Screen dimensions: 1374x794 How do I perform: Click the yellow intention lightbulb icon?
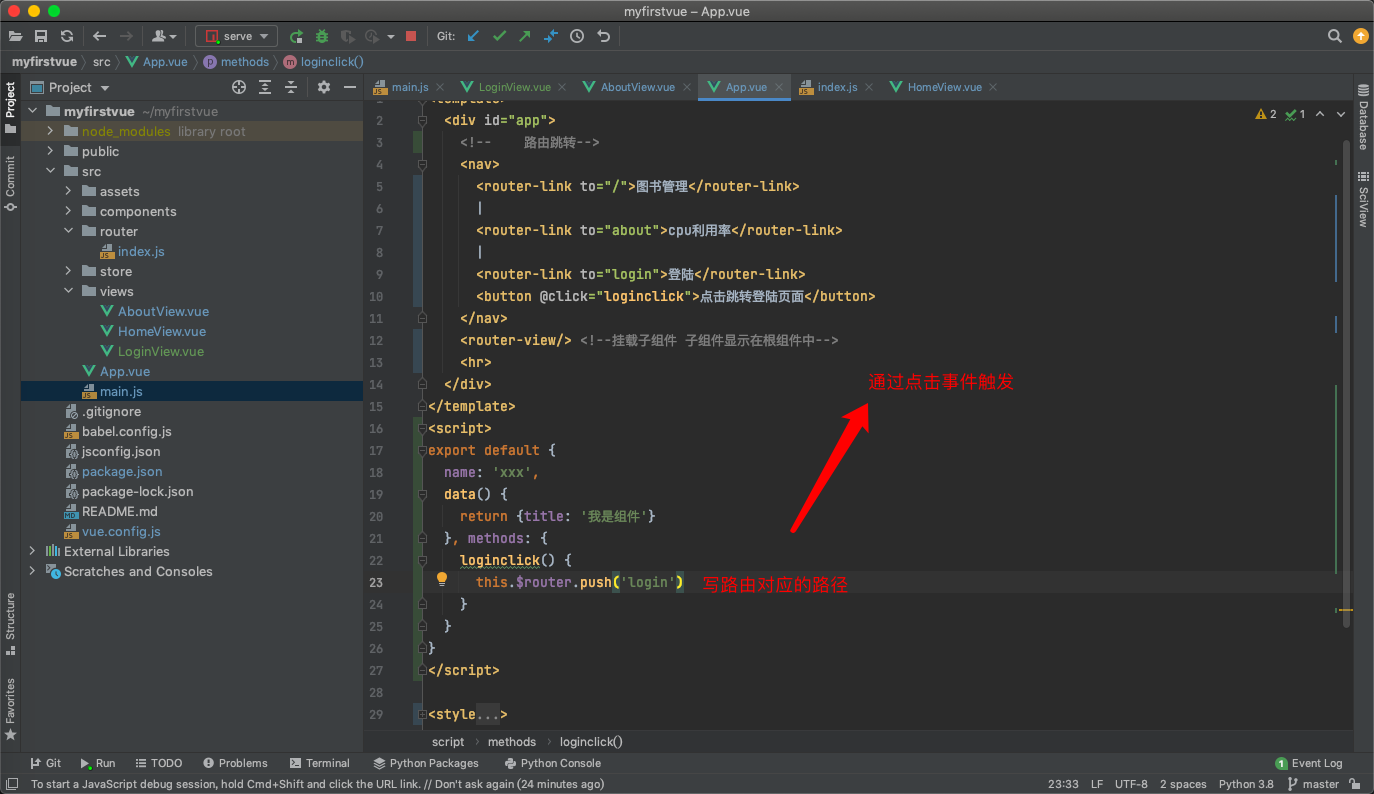(x=442, y=579)
